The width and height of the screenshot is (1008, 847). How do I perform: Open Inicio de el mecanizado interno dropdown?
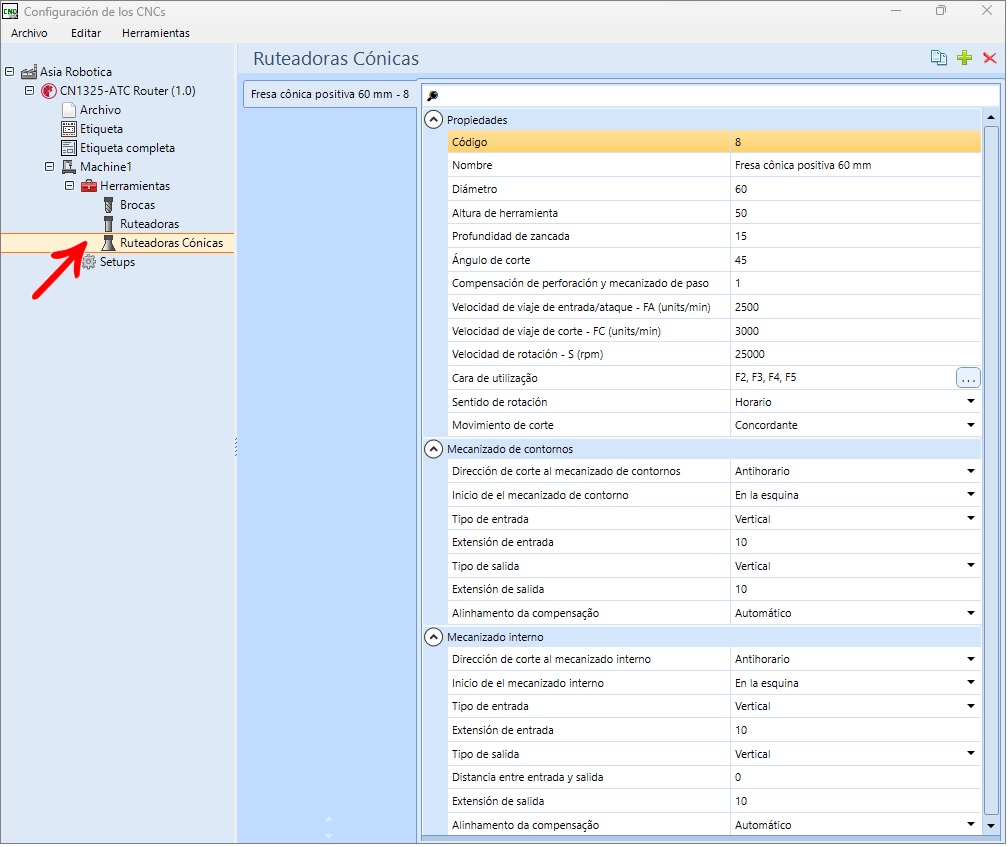971,682
